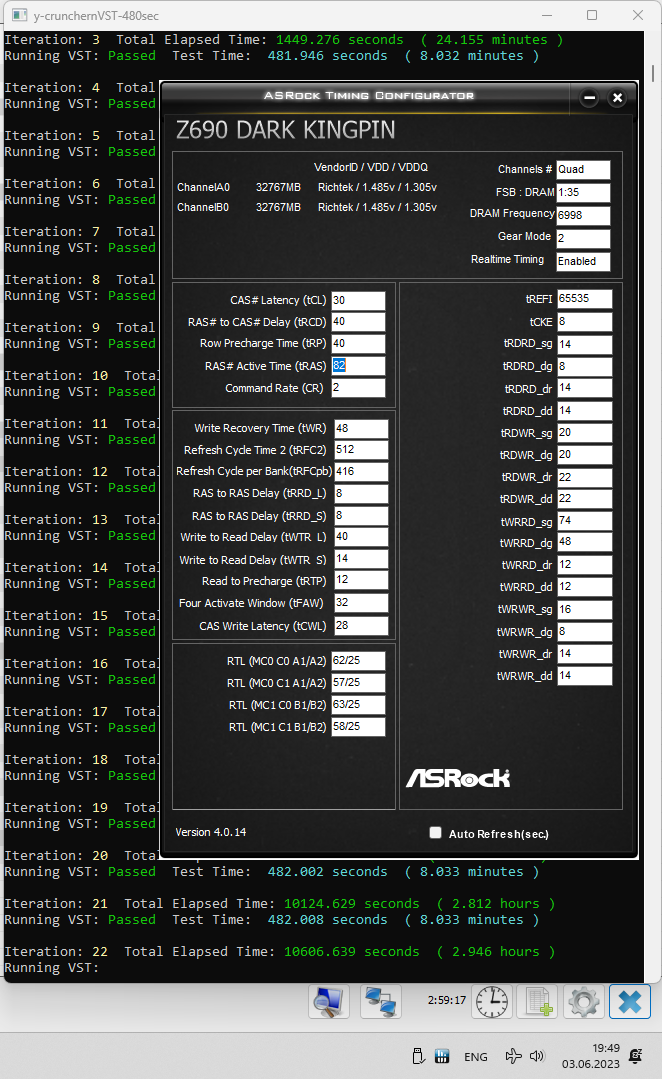This screenshot has height=1079, width=662.
Task: Click the tWTR_L value field
Action: point(361,537)
